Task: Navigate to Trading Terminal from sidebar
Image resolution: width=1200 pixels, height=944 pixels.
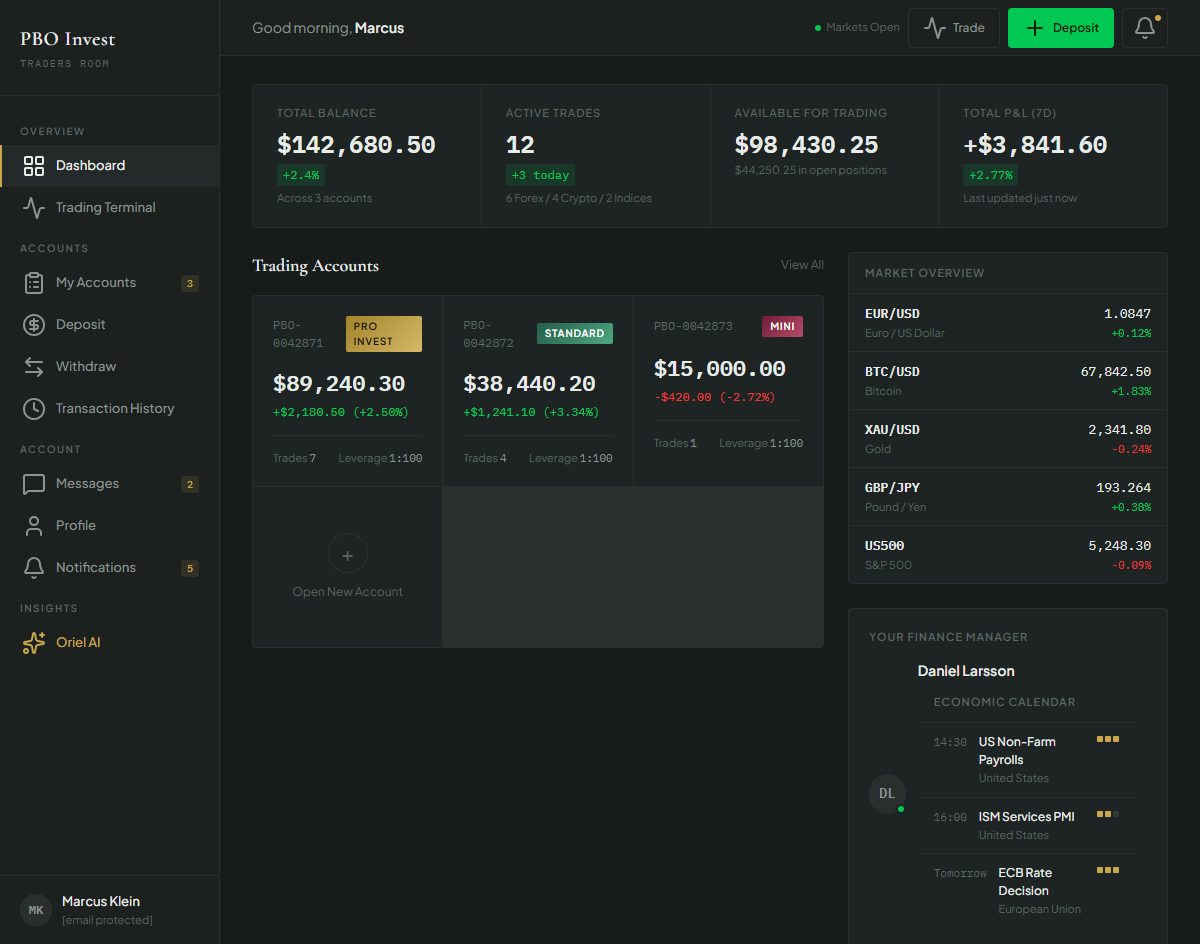Action: (105, 207)
